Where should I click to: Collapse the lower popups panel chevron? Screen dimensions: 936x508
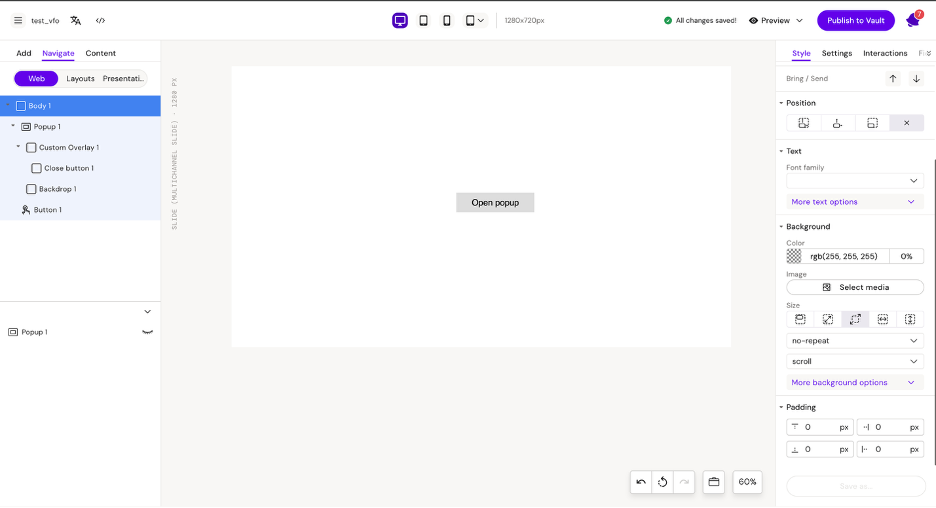[147, 312]
